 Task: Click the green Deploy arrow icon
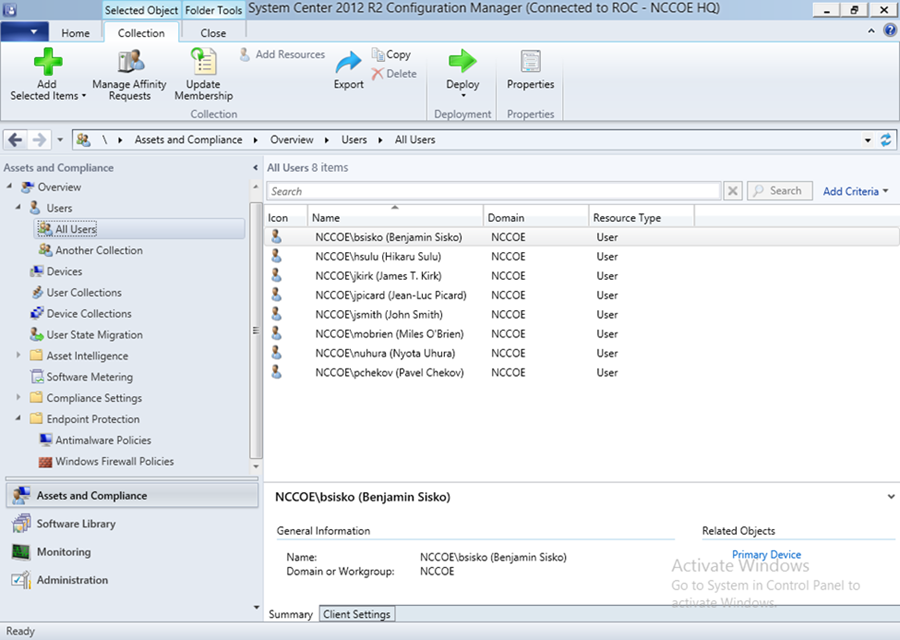462,60
